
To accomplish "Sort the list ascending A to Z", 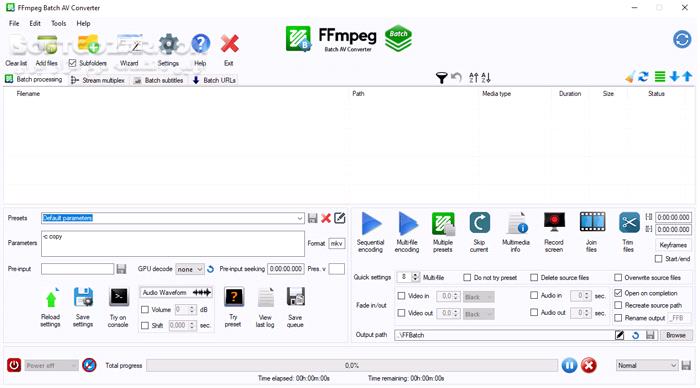I will (474, 78).
